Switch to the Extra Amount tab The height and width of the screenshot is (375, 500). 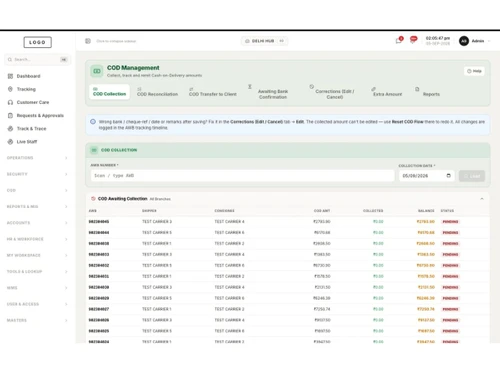(x=387, y=92)
